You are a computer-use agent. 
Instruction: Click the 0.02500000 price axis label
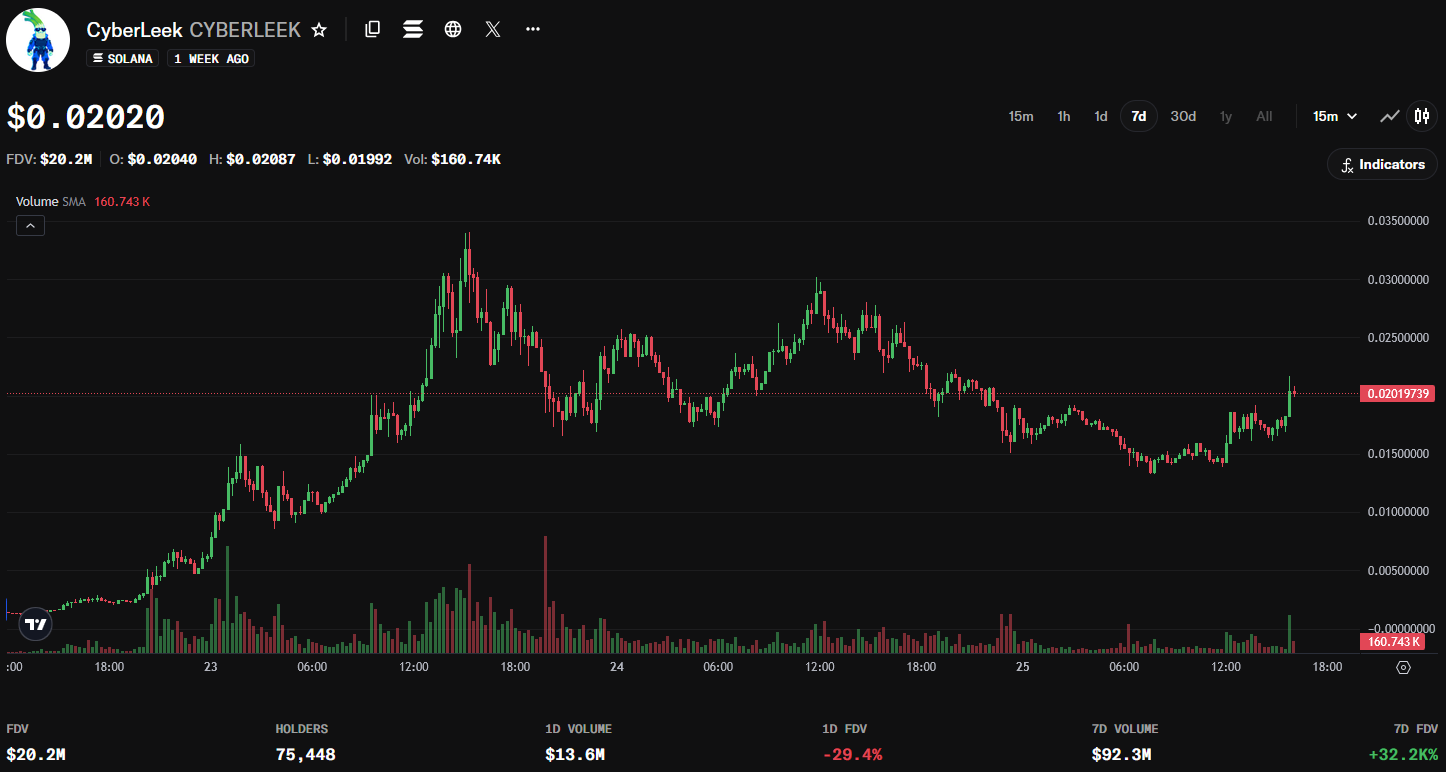[x=1400, y=338]
